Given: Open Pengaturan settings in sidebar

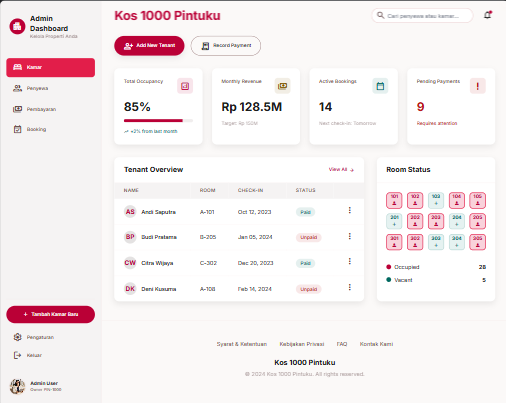Looking at the screenshot, I should coord(51,337).
